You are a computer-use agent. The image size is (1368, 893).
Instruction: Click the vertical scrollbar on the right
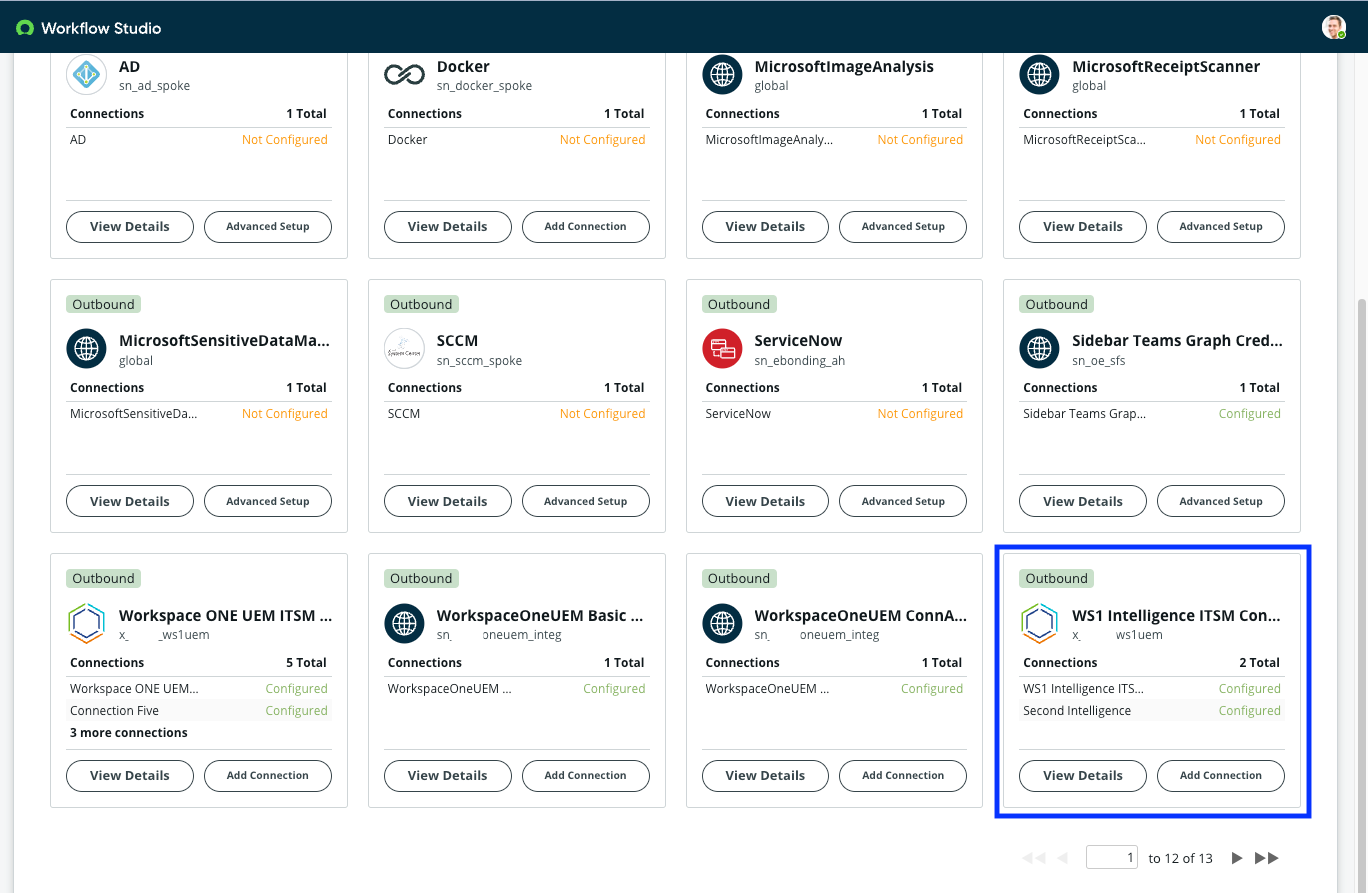(x=1361, y=500)
